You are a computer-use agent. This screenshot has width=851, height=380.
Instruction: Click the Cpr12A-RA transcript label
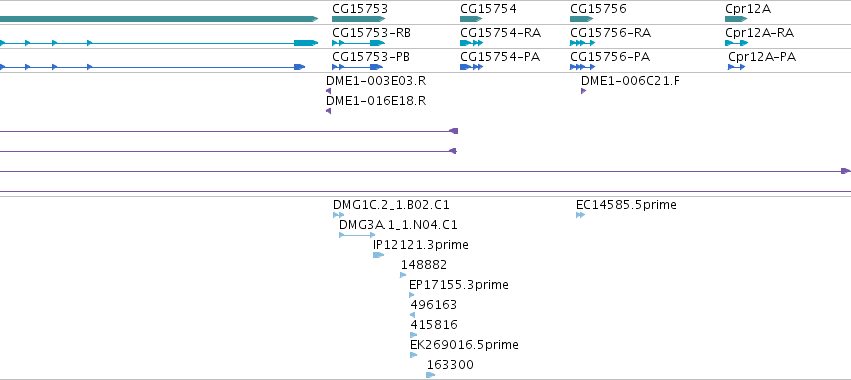coord(759,33)
